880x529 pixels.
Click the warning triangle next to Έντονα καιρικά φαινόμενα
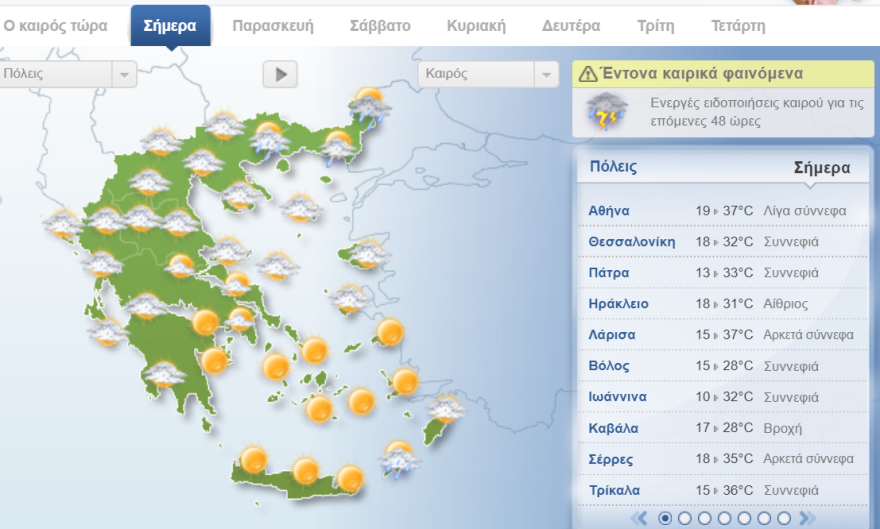587,74
